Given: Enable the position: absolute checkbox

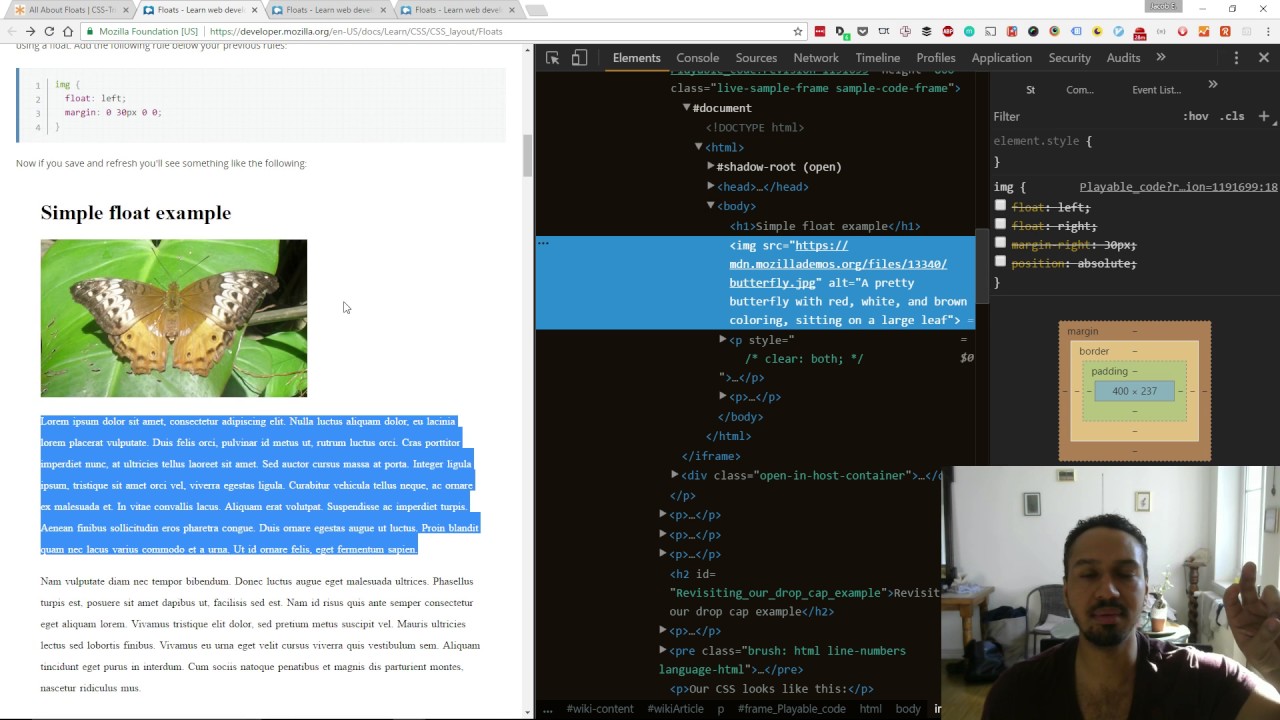Looking at the screenshot, I should (x=1000, y=262).
